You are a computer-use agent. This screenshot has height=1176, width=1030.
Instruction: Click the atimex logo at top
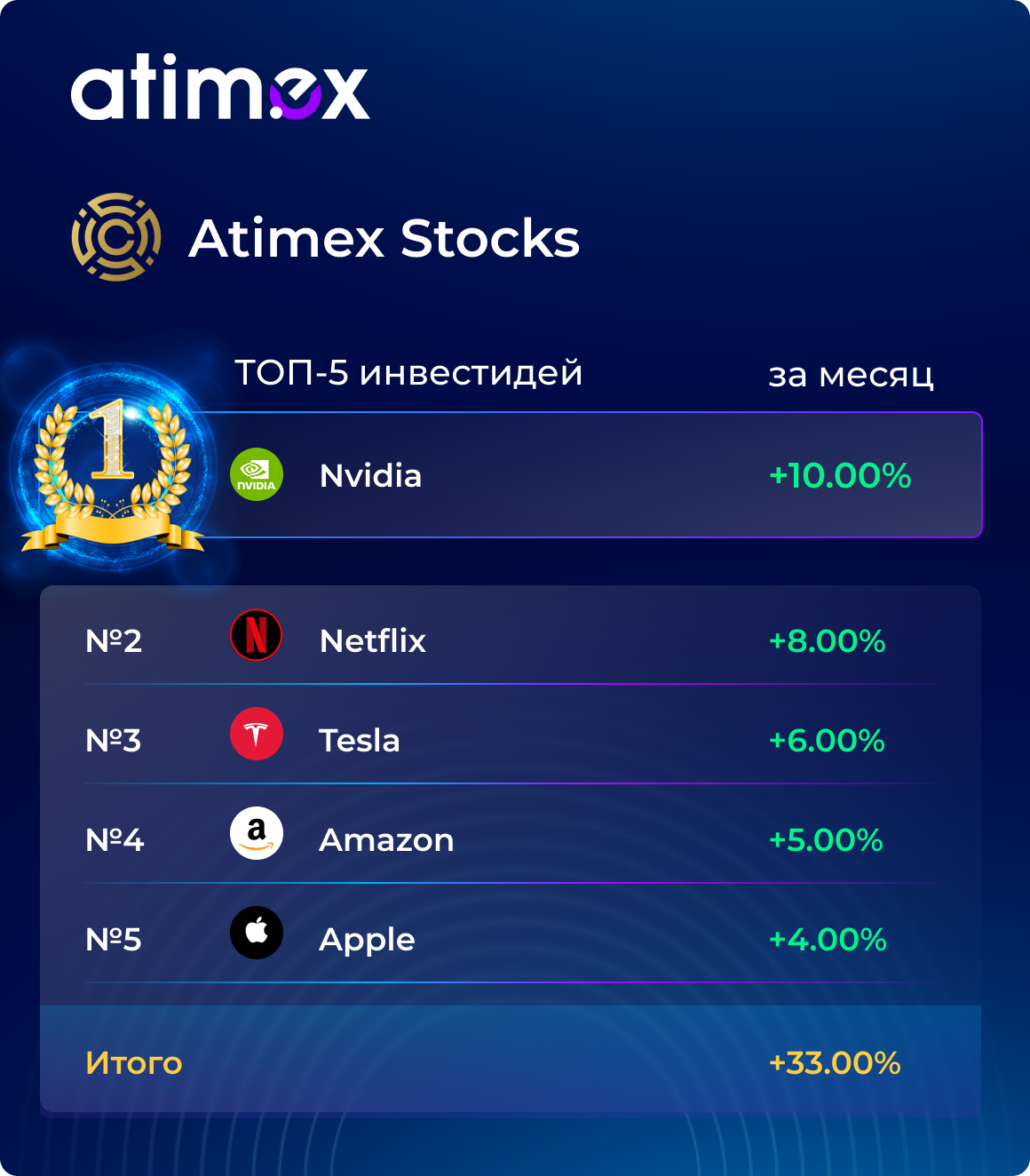220,86
